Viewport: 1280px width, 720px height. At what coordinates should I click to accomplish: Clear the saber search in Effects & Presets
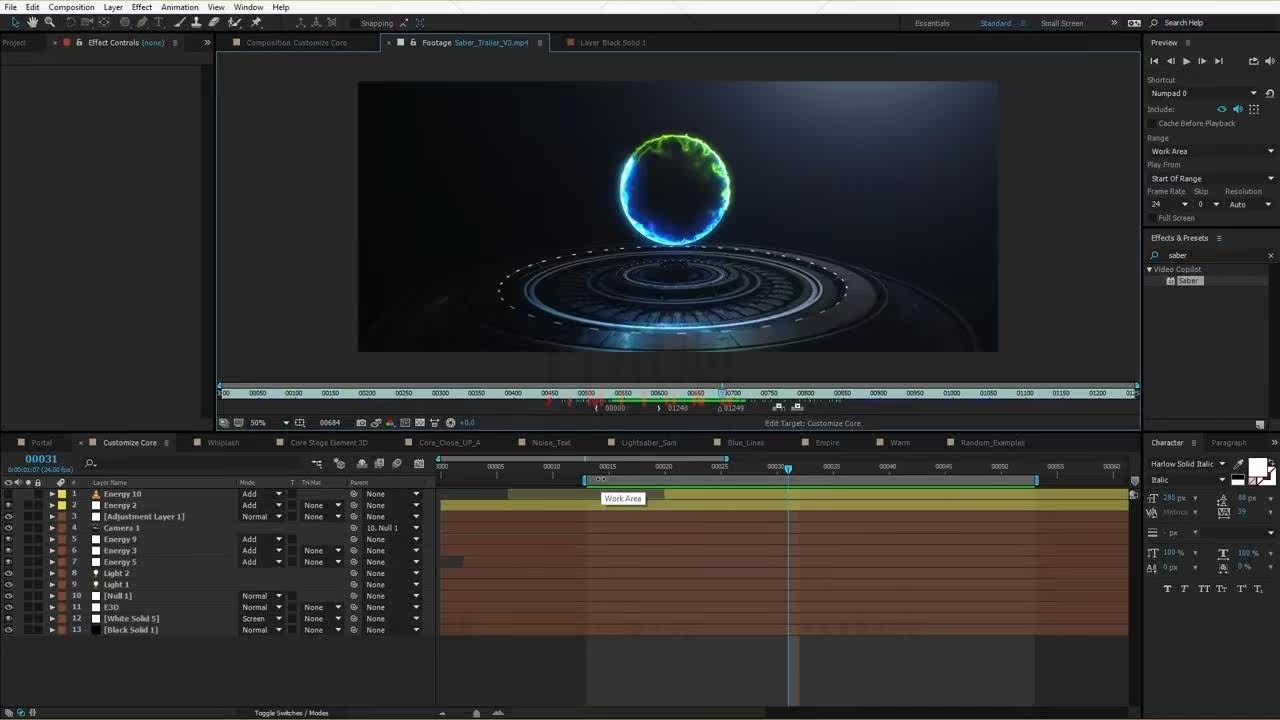pos(1270,255)
